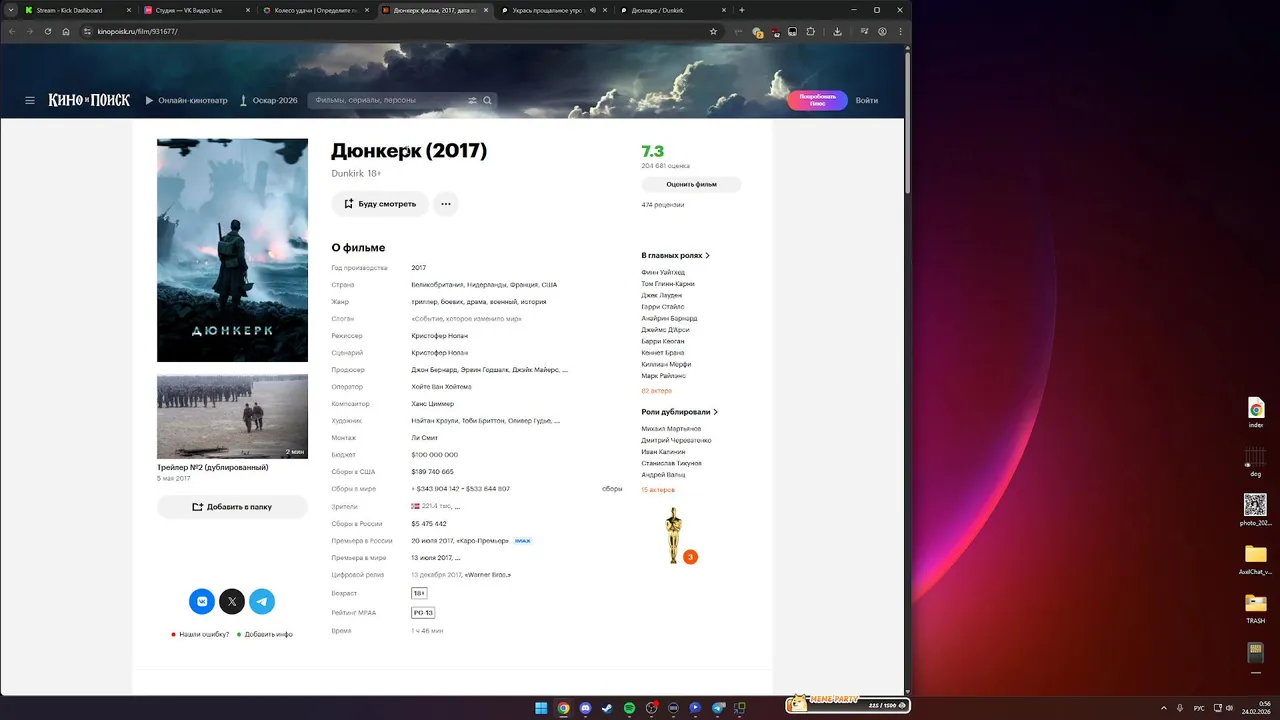
Task: Show hidden system tray icons
Action: (1163, 708)
